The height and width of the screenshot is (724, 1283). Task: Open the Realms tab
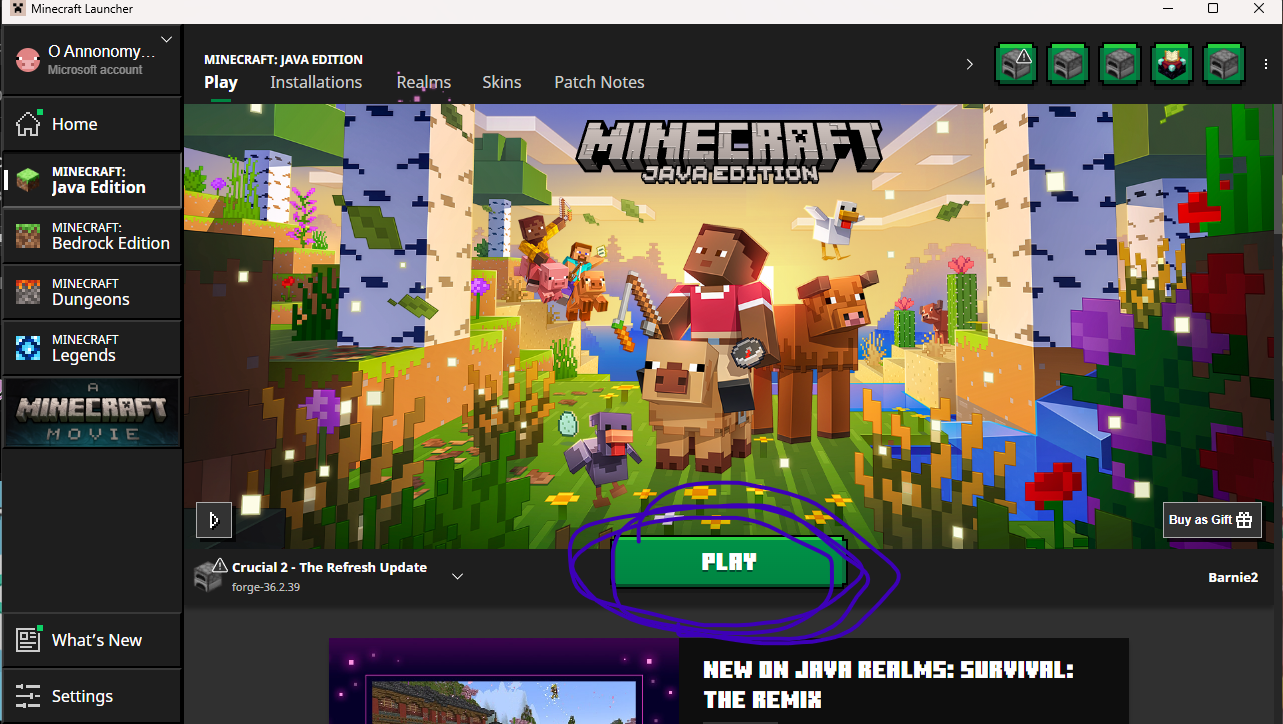424,82
